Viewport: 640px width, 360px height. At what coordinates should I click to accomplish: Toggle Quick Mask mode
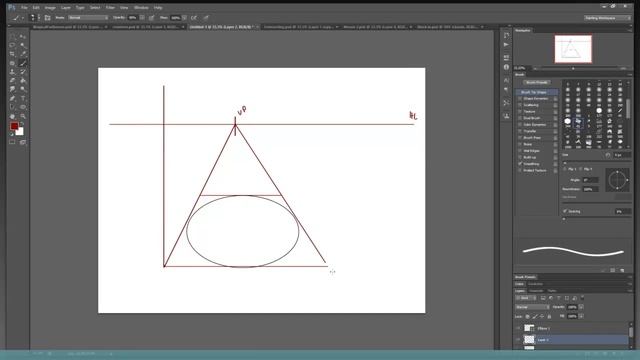pos(12,142)
